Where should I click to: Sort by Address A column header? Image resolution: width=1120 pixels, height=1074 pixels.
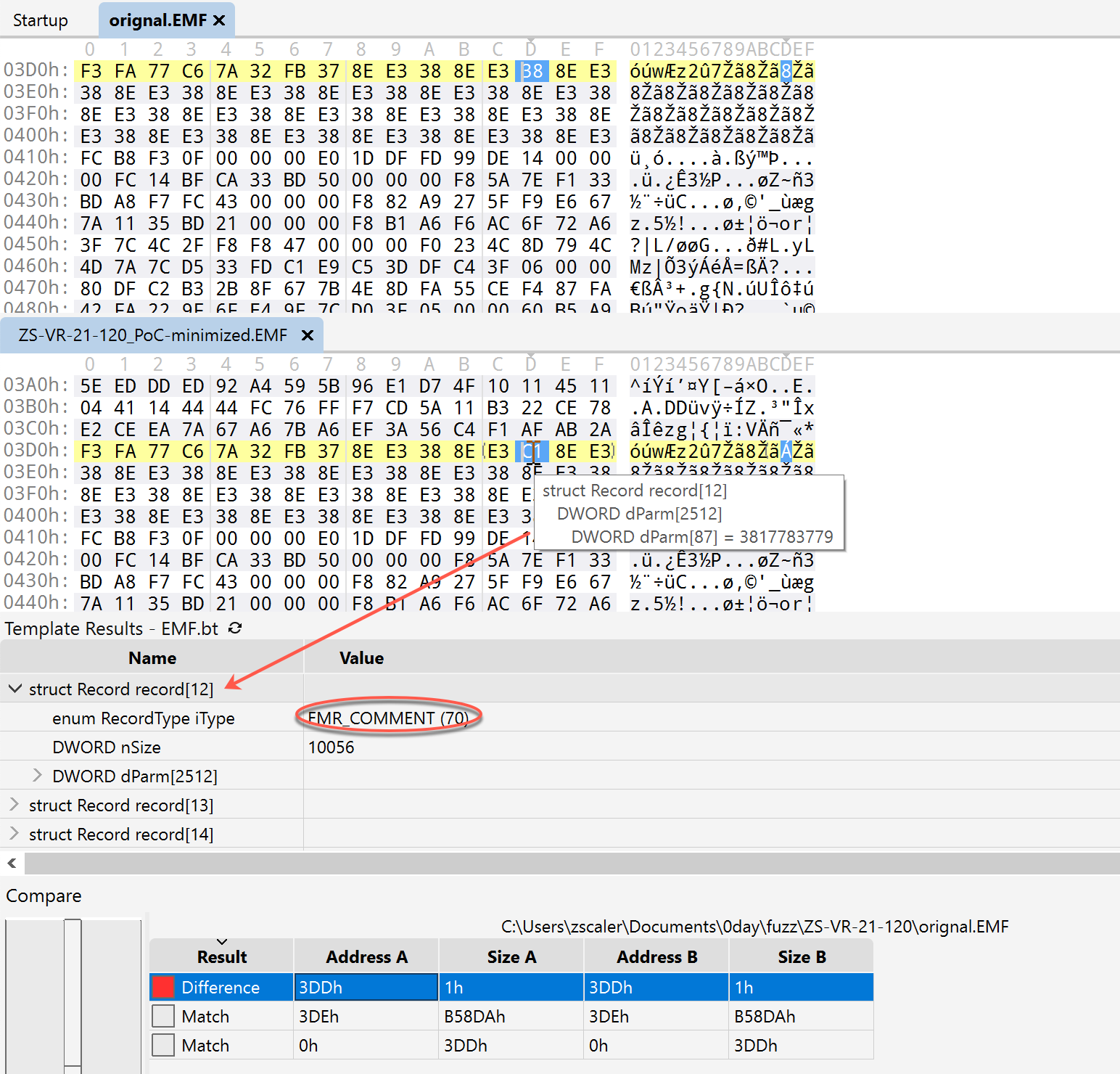click(366, 957)
